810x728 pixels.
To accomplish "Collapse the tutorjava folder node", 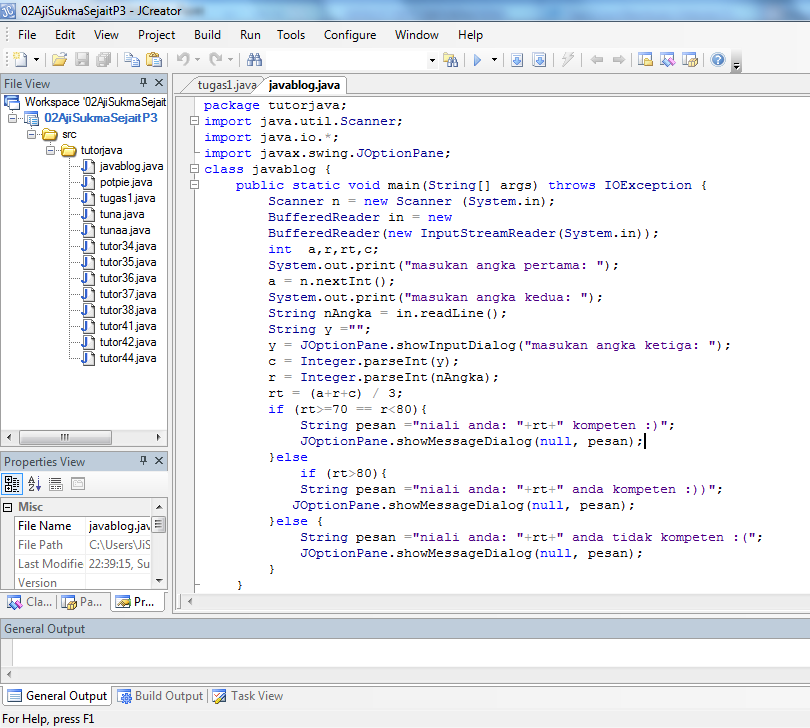I will [51, 150].
